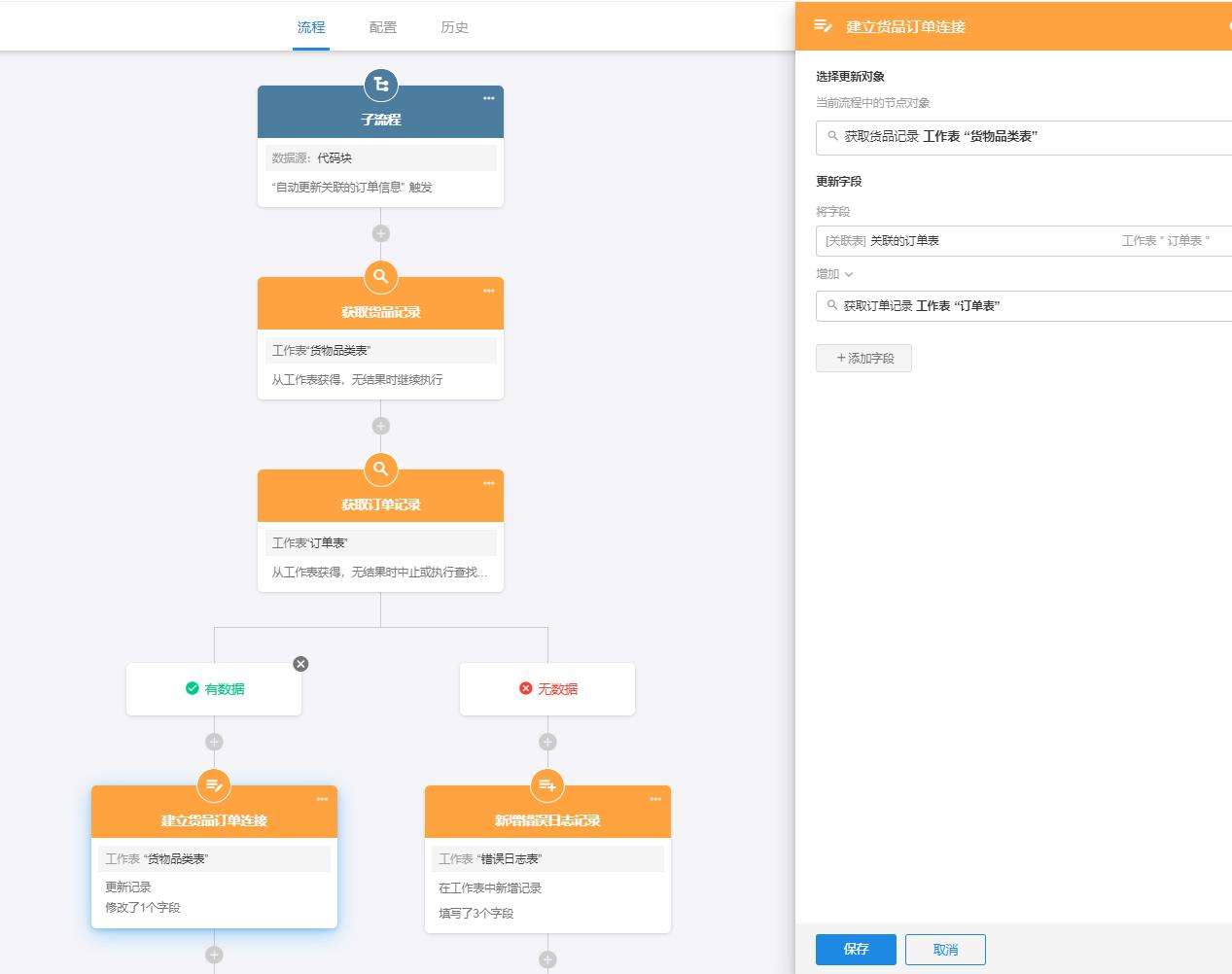Add a node under the 有数据 branch
The image size is (1232, 974).
(x=214, y=742)
